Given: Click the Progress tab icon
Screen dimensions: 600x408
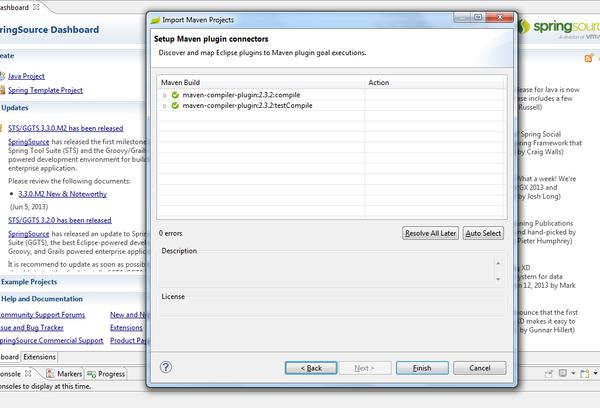Looking at the screenshot, I should pos(91,374).
